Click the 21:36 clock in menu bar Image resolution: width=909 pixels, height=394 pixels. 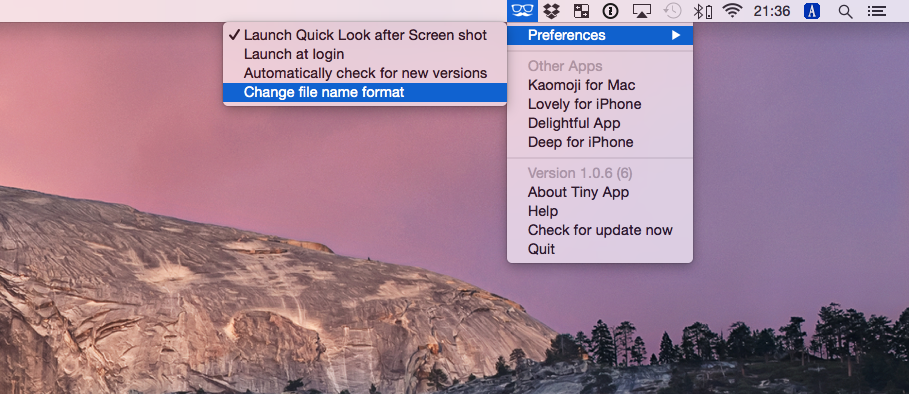coord(772,11)
